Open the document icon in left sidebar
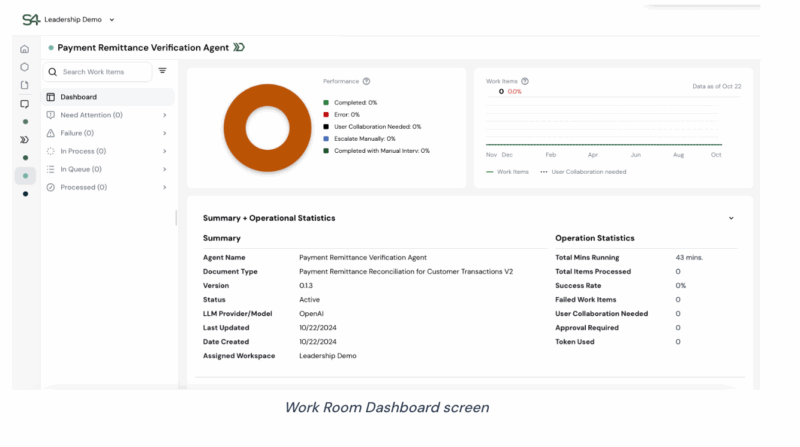 point(25,85)
